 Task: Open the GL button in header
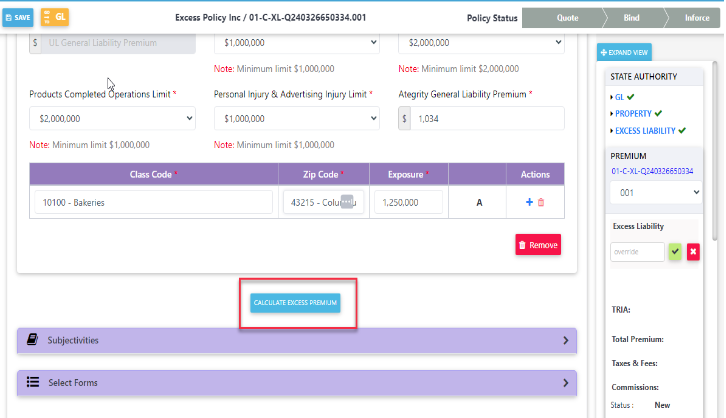(55, 17)
